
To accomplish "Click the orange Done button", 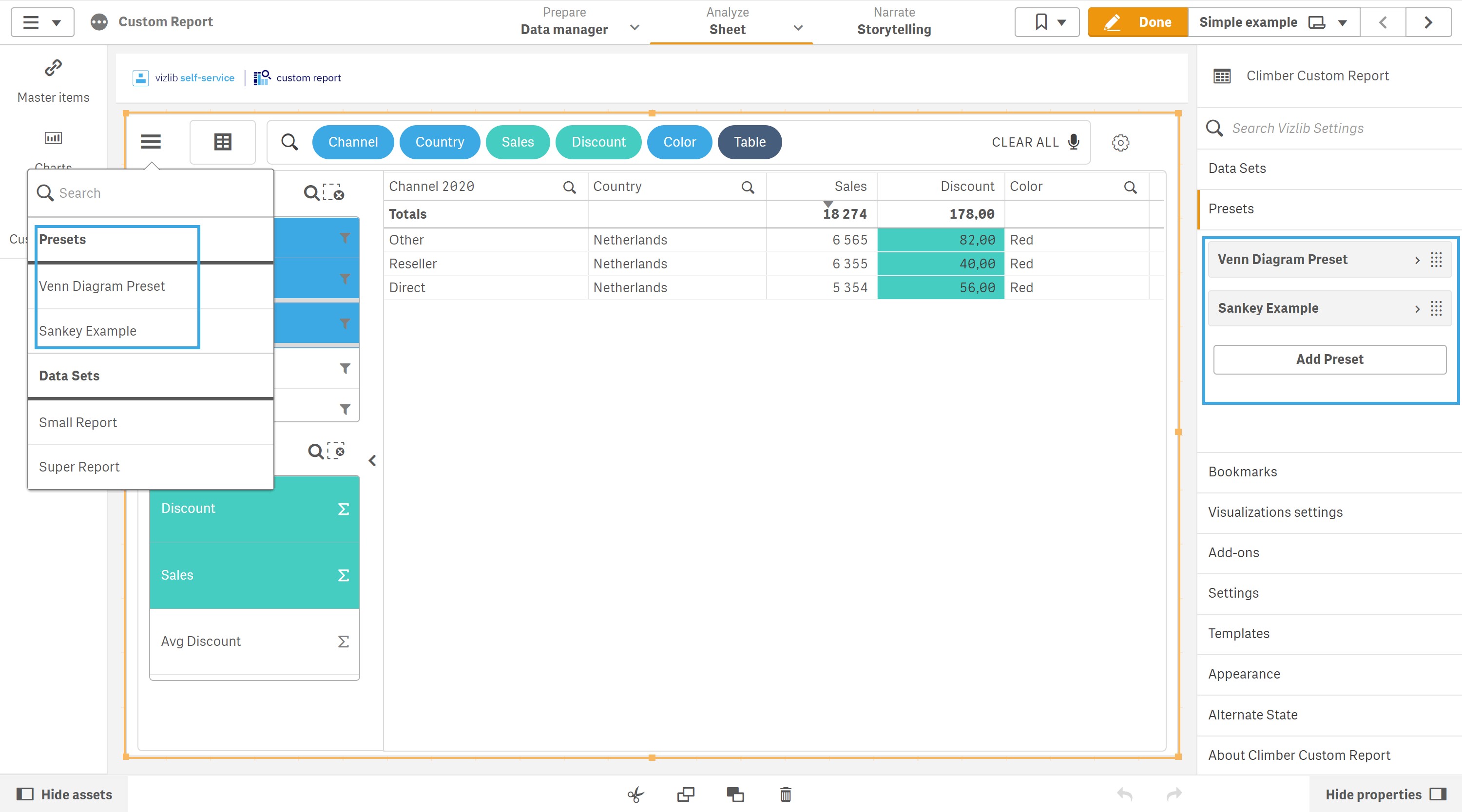I will [1137, 22].
